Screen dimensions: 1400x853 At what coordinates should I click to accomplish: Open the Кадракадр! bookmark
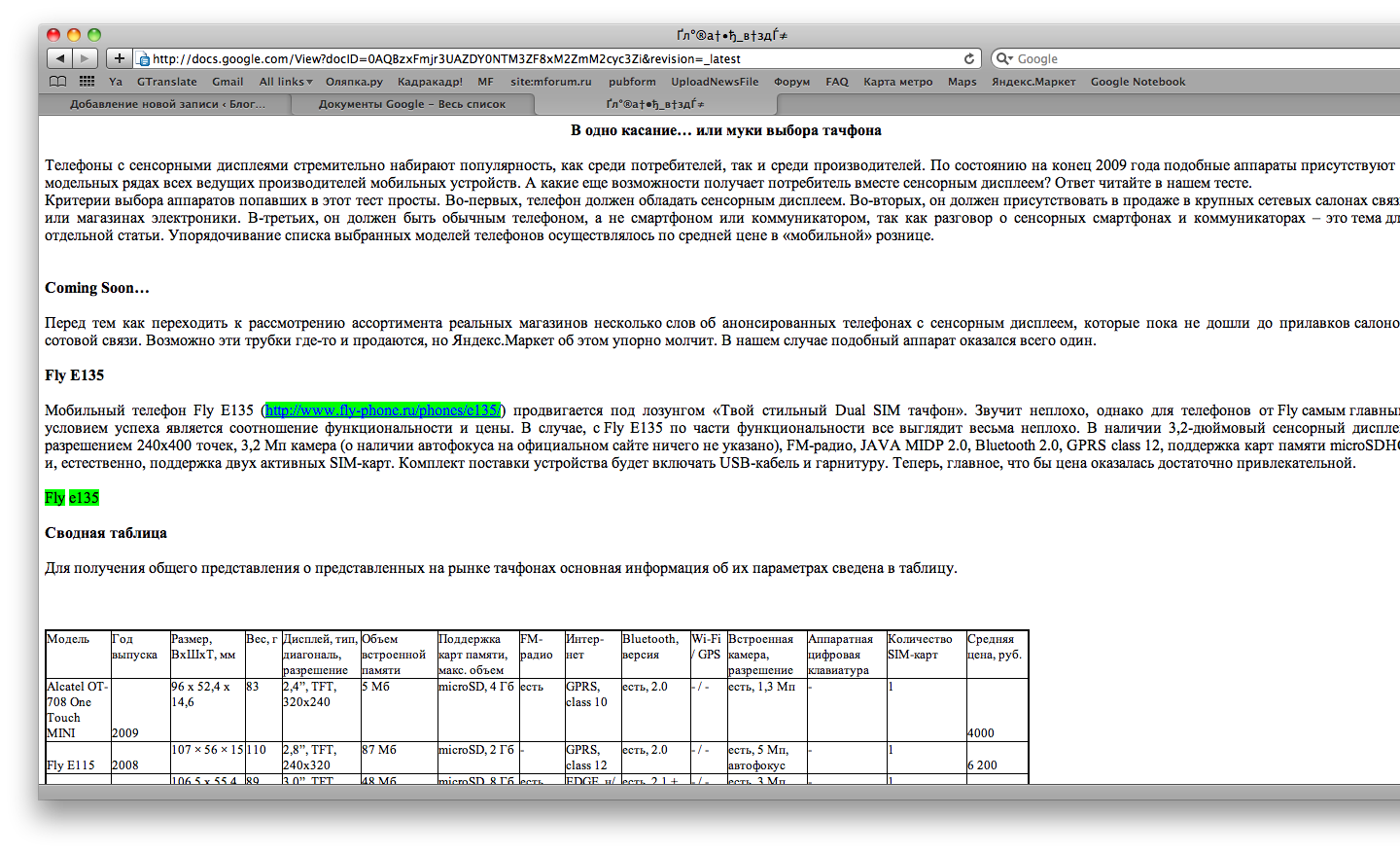point(430,82)
